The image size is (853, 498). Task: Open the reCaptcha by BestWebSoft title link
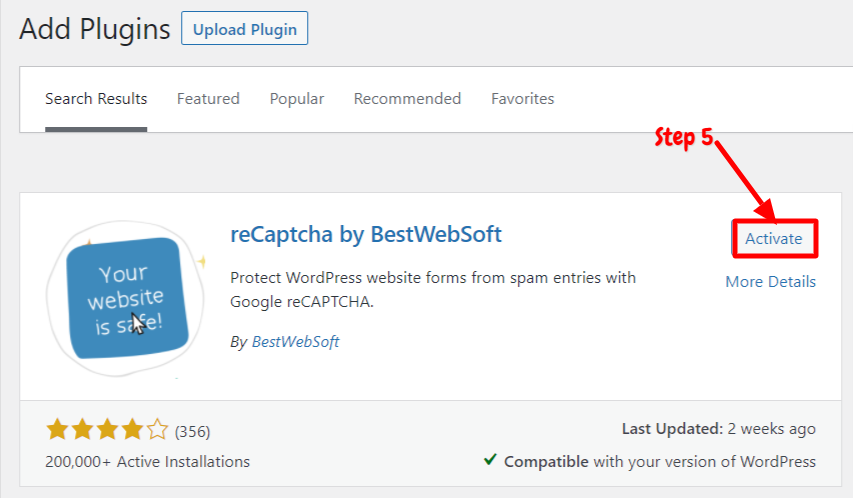pos(366,235)
